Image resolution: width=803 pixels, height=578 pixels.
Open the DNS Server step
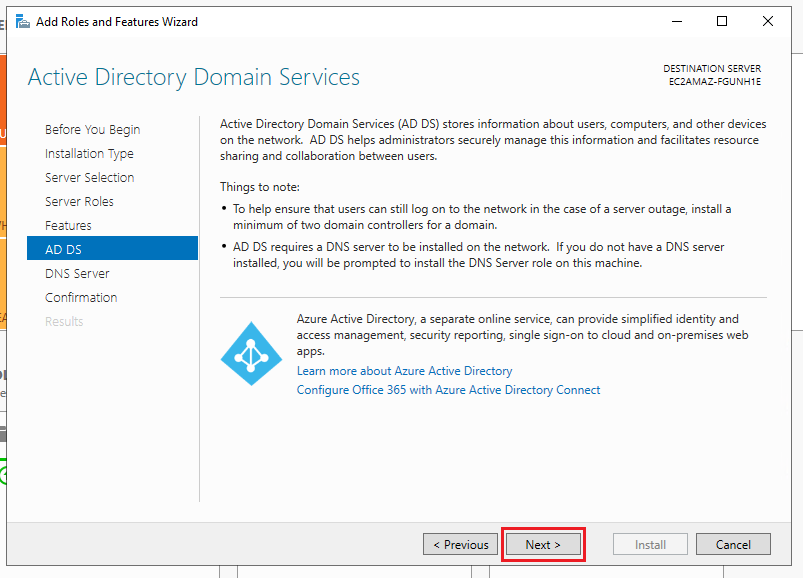pos(77,274)
